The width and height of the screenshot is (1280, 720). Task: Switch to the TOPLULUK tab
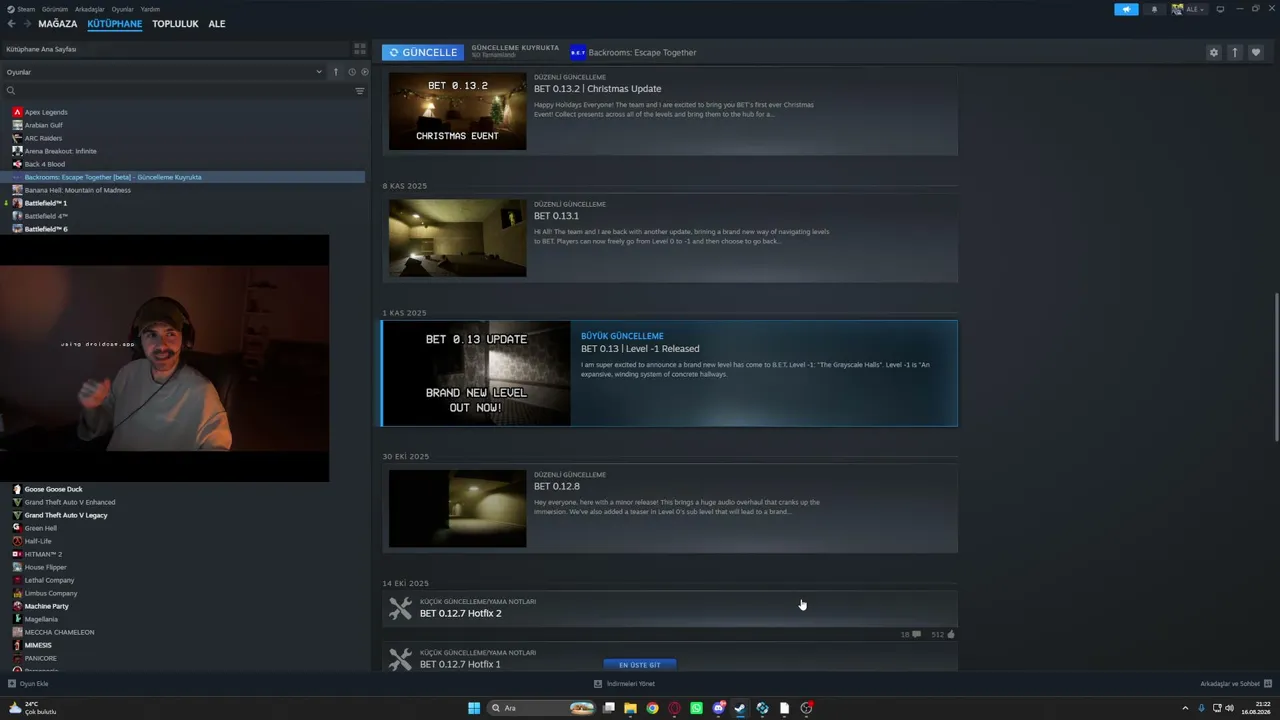(x=175, y=24)
